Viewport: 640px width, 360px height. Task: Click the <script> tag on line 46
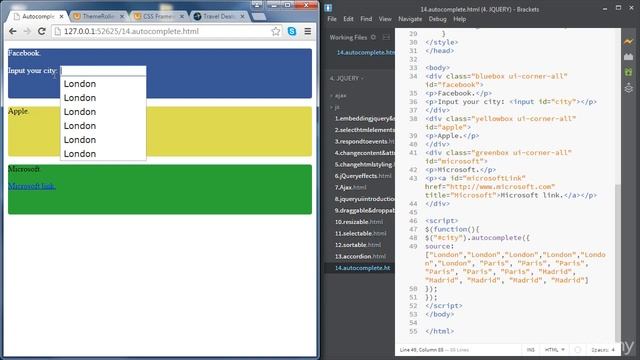pyautogui.click(x=441, y=220)
